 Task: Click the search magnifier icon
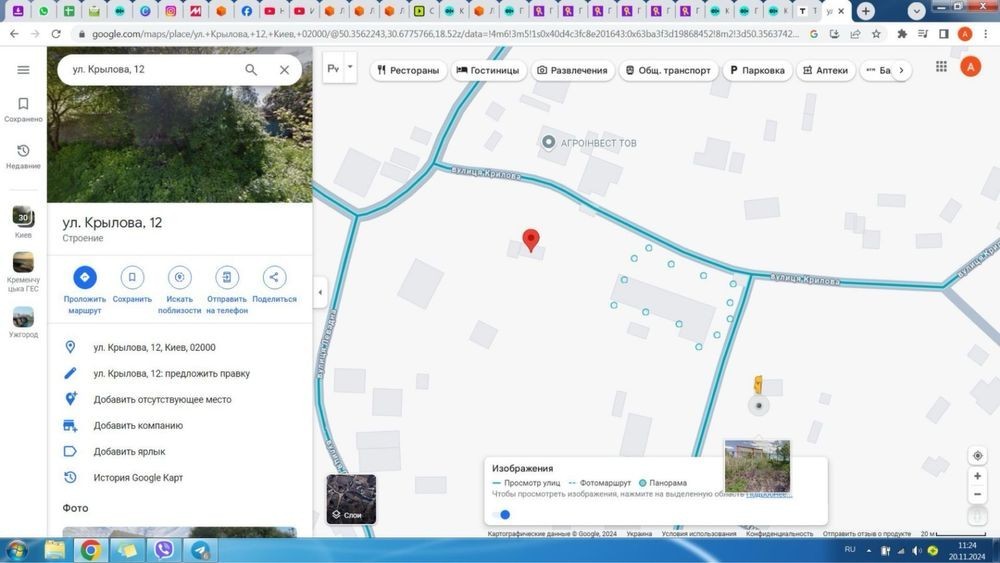point(251,70)
